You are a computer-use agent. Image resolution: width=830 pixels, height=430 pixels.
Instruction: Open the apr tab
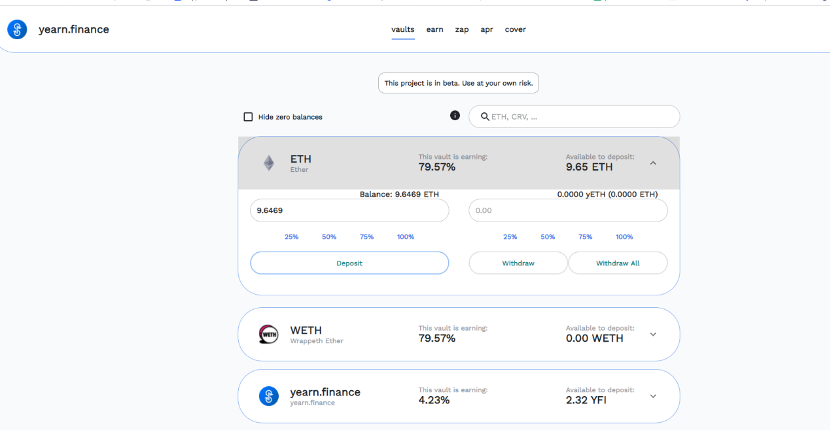coord(486,30)
